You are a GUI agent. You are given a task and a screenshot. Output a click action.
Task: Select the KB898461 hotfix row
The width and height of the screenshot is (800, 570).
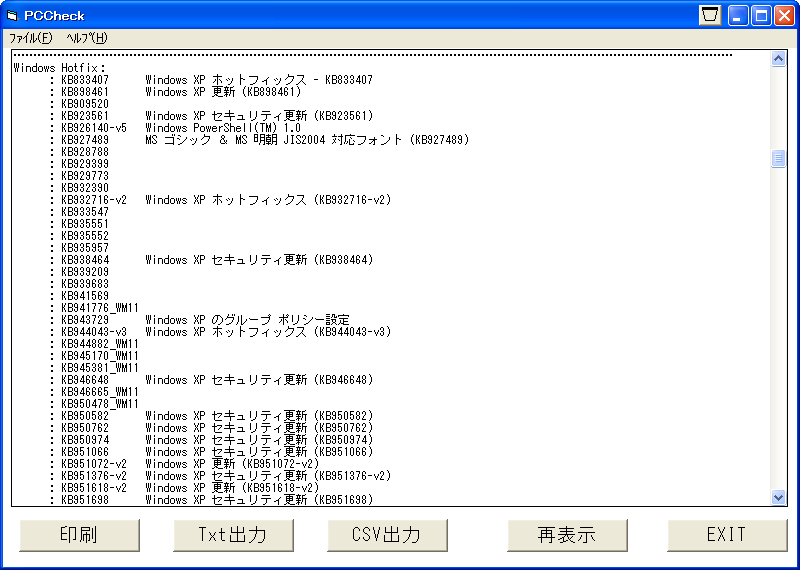tap(176, 92)
